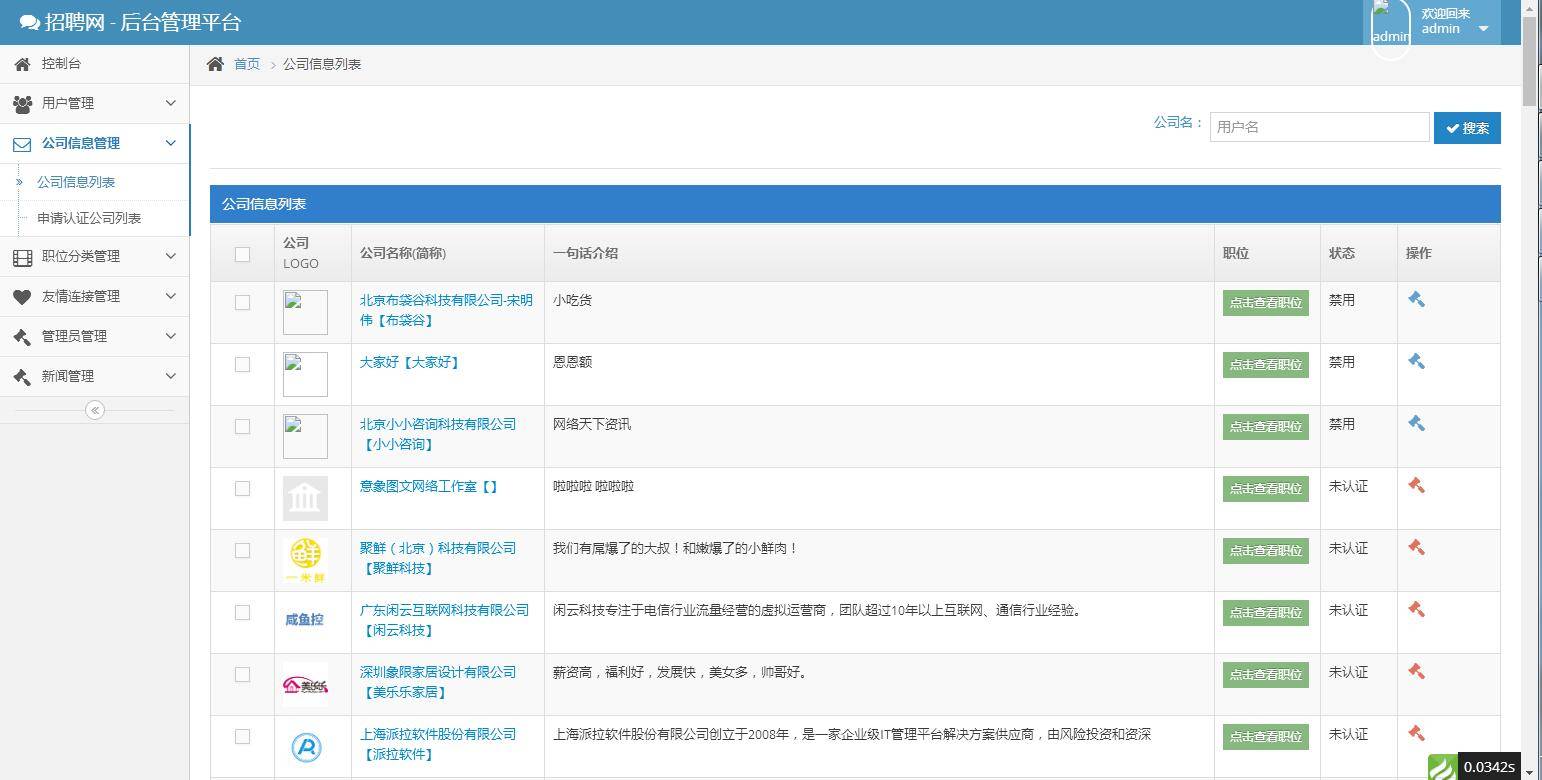Click the blue gavel icon on 北京布袋谷科技 row
The width and height of the screenshot is (1542, 780).
(x=1415, y=299)
